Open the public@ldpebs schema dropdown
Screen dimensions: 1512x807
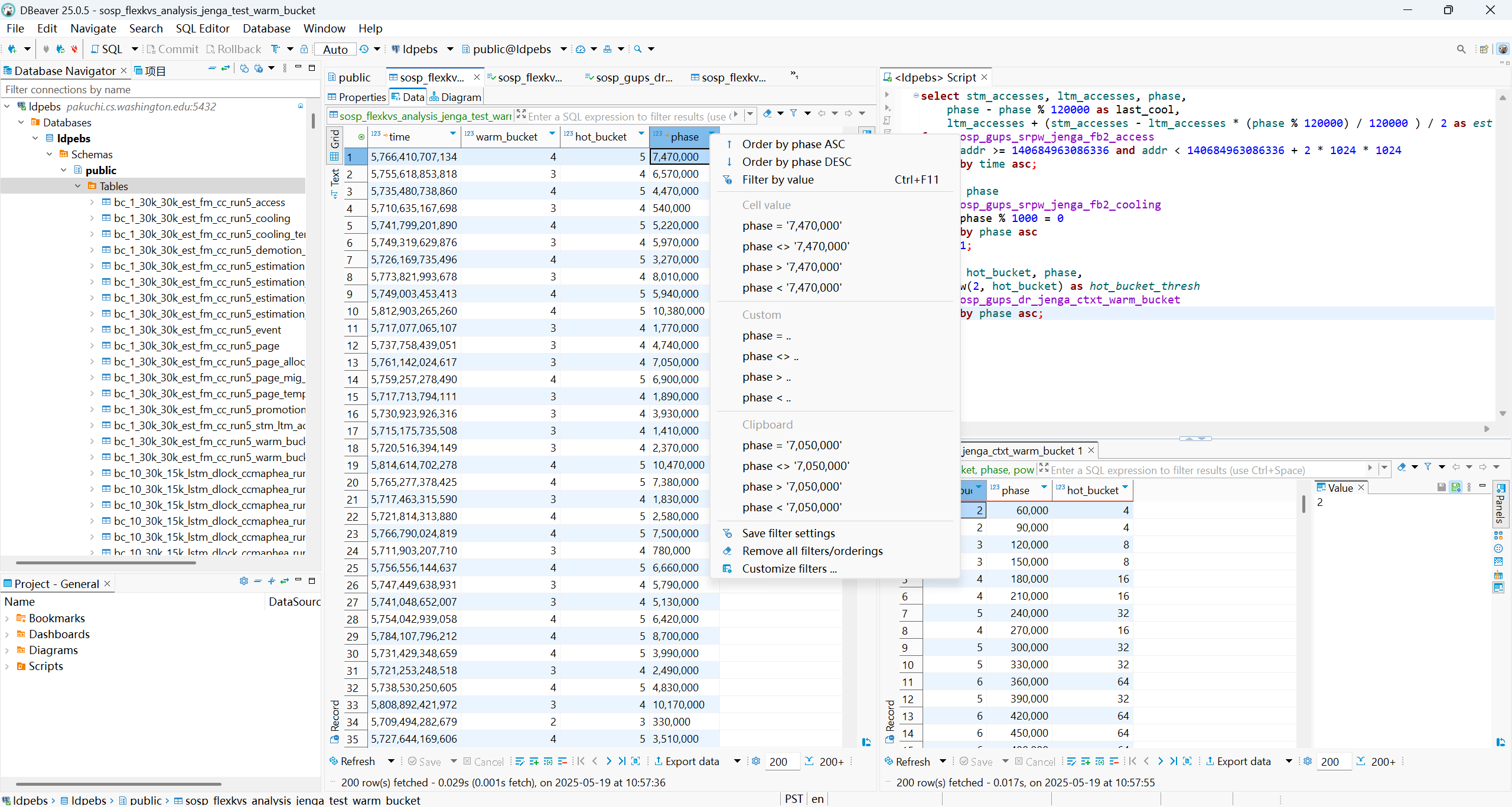click(563, 49)
